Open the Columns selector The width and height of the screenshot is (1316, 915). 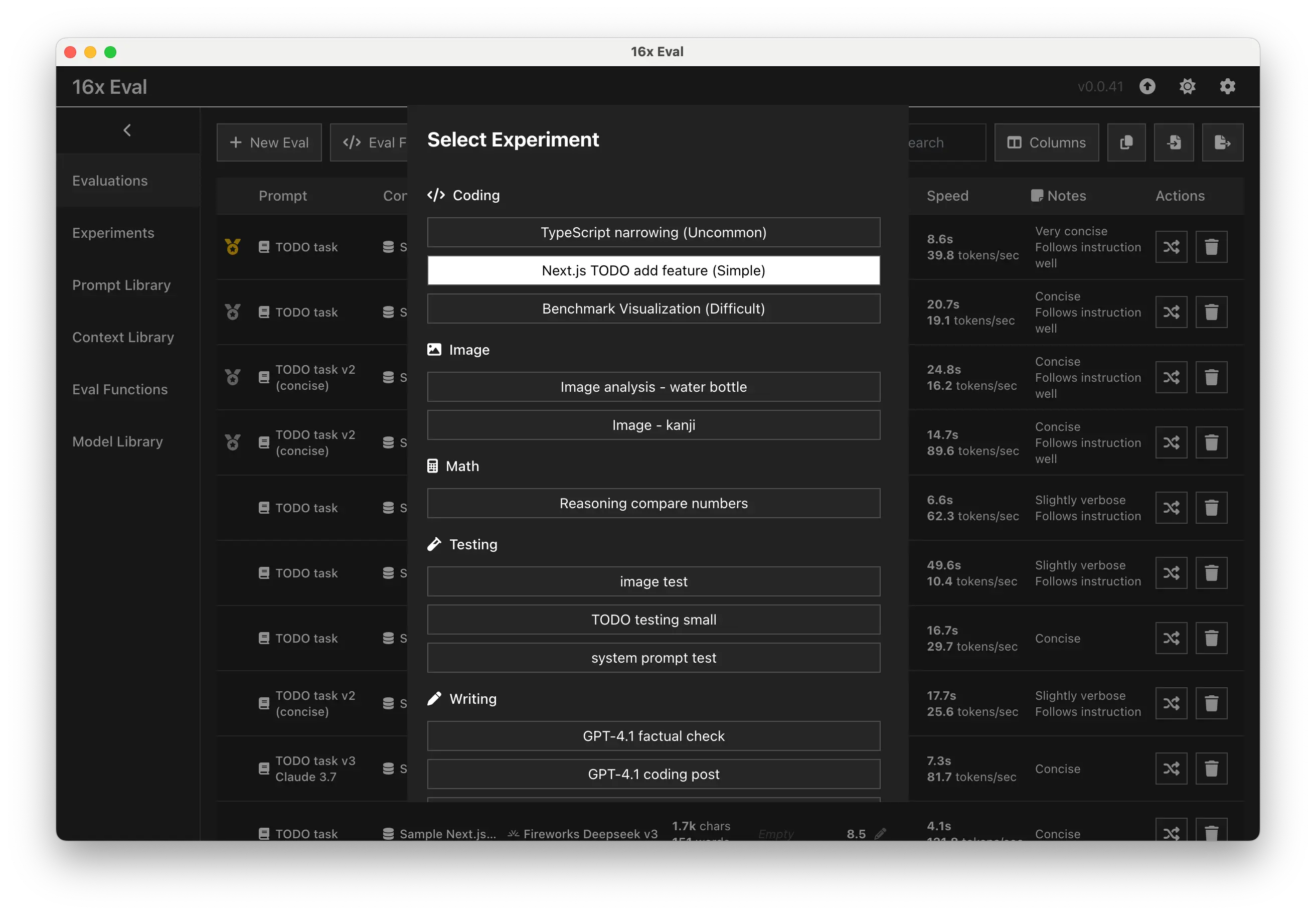coord(1046,142)
